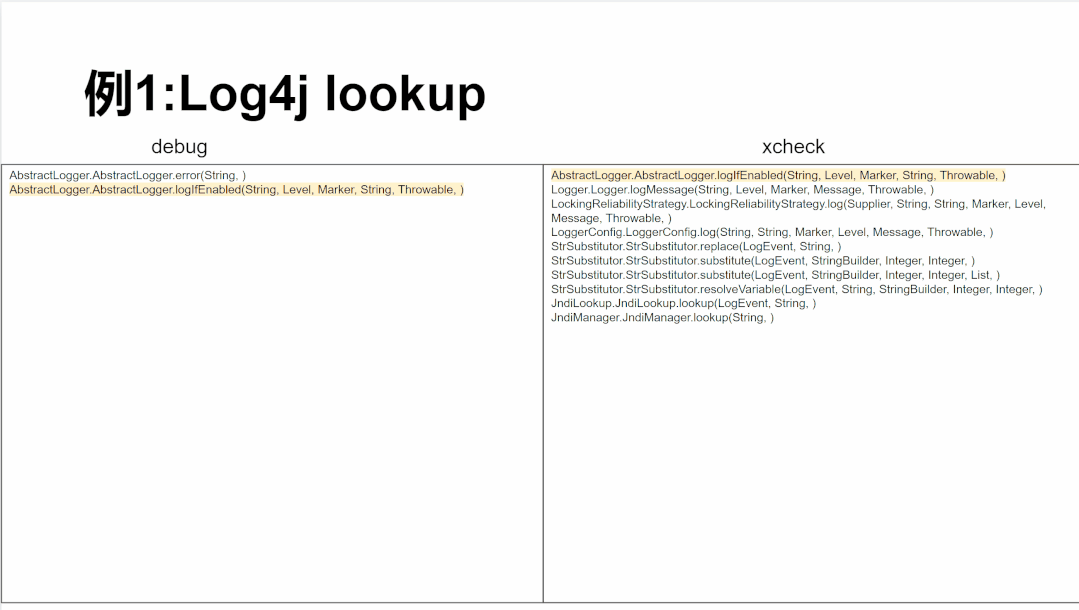Click the AbstractLogger.error(String, ) line
This screenshot has height=610, width=1079.
point(127,176)
